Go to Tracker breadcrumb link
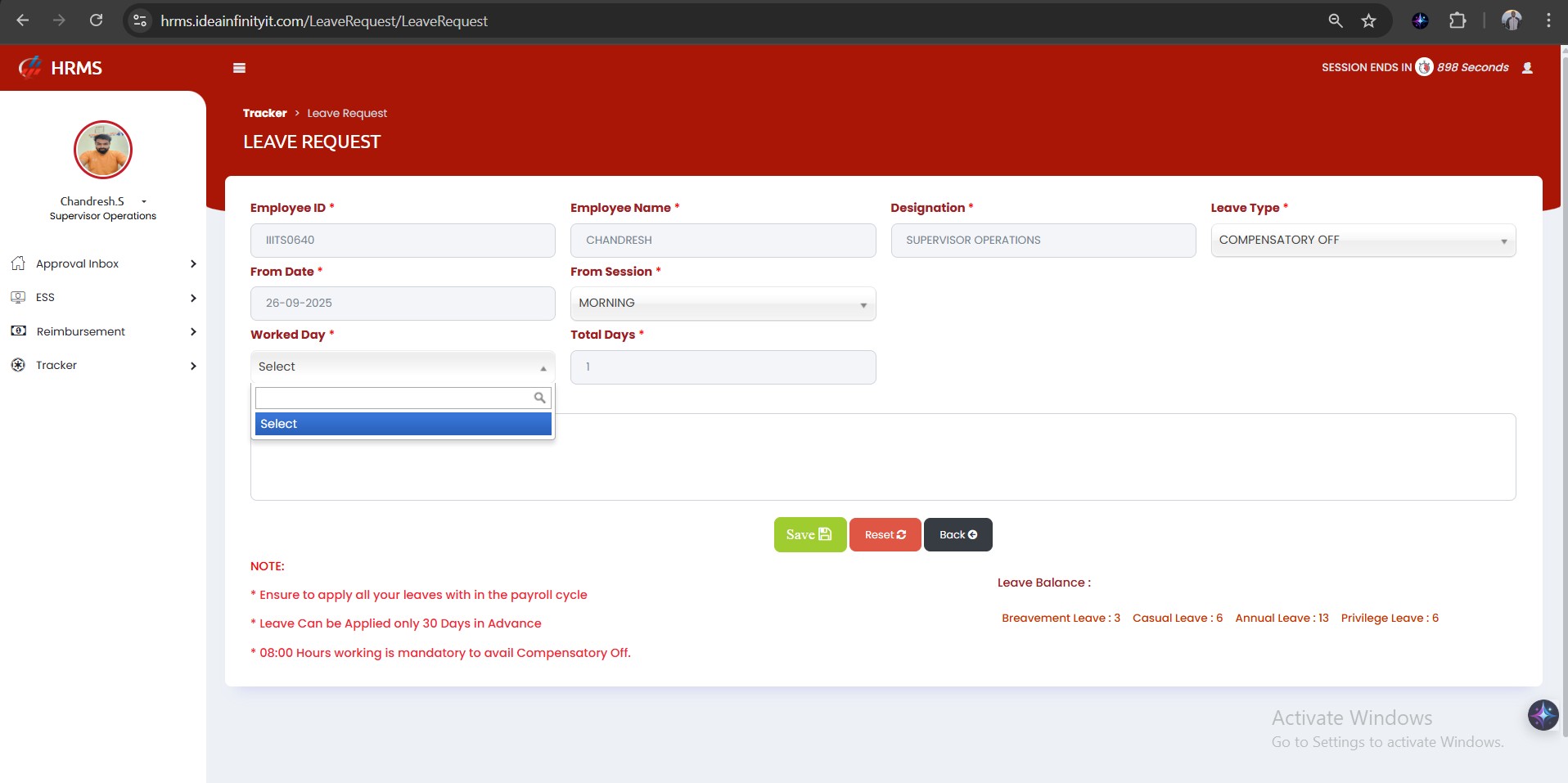Image resolution: width=1568 pixels, height=783 pixels. tap(264, 113)
